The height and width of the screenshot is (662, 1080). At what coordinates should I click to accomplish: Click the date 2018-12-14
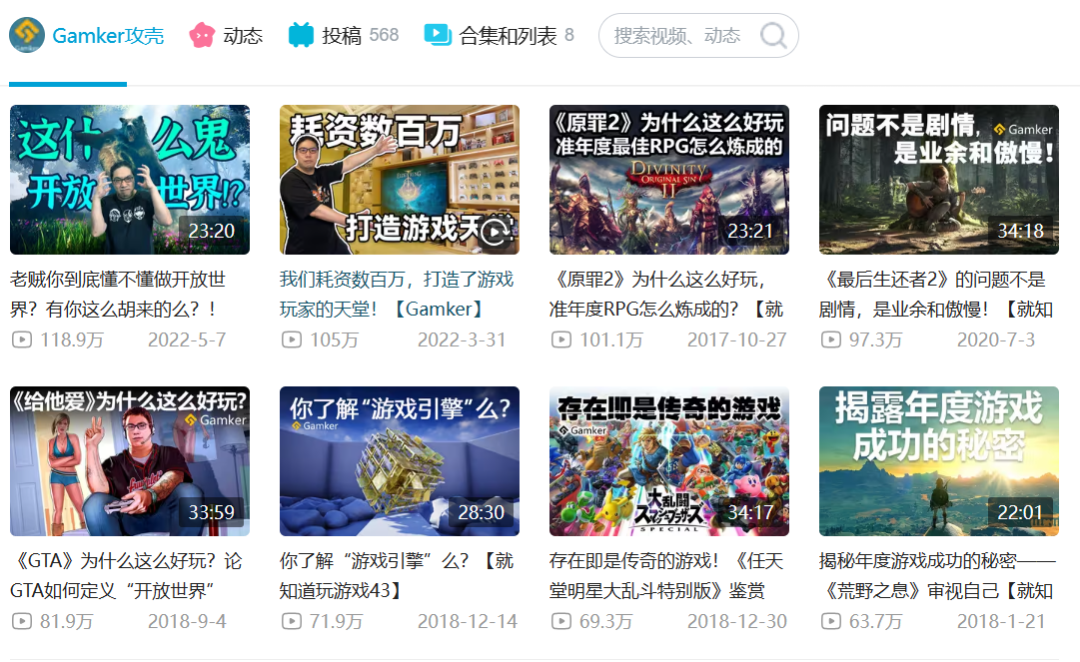click(467, 621)
